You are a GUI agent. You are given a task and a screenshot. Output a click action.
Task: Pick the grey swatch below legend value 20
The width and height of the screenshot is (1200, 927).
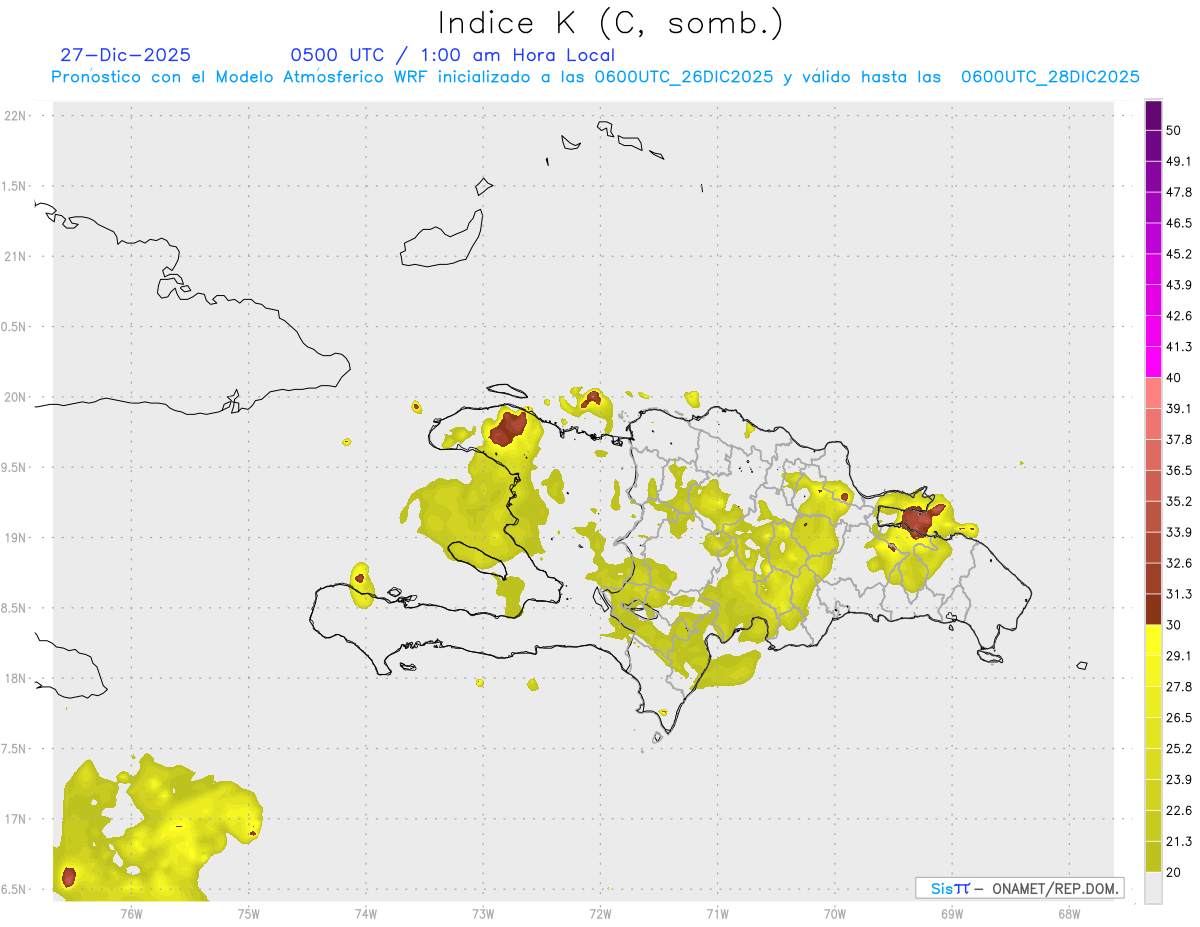point(1153,887)
